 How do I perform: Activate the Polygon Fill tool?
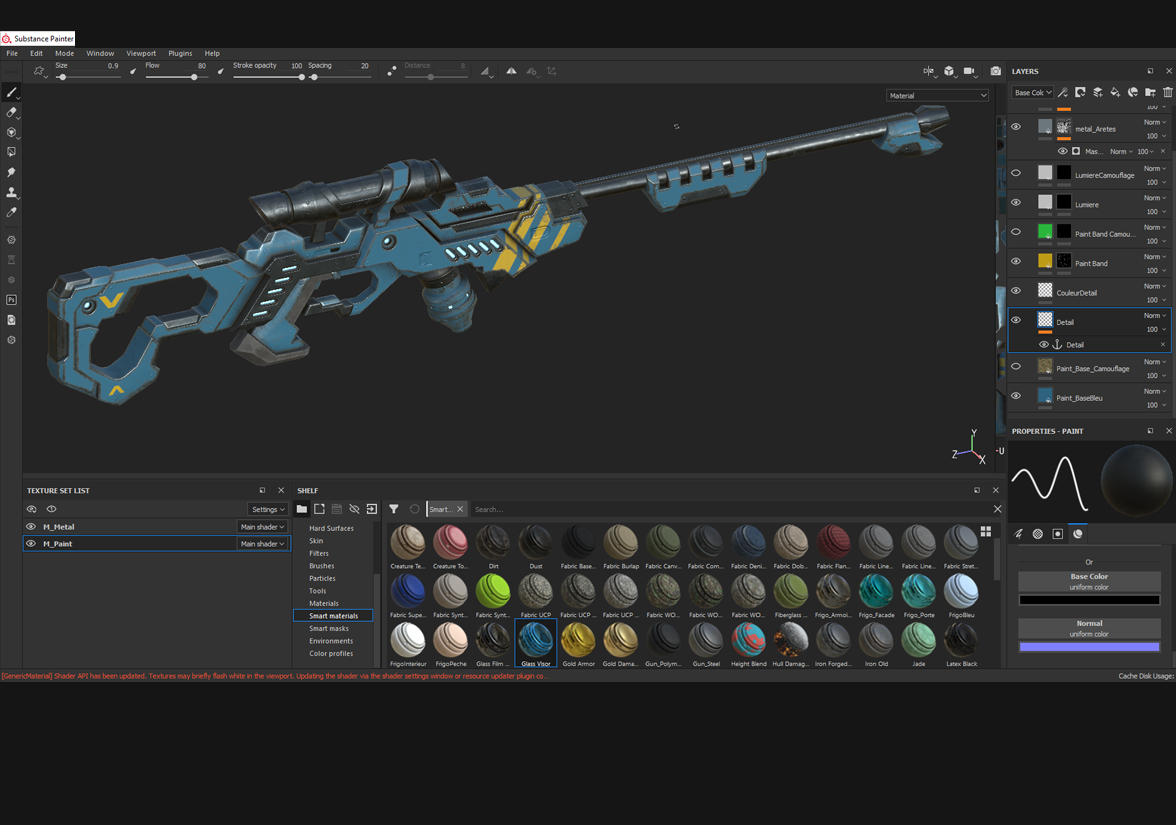[x=11, y=152]
